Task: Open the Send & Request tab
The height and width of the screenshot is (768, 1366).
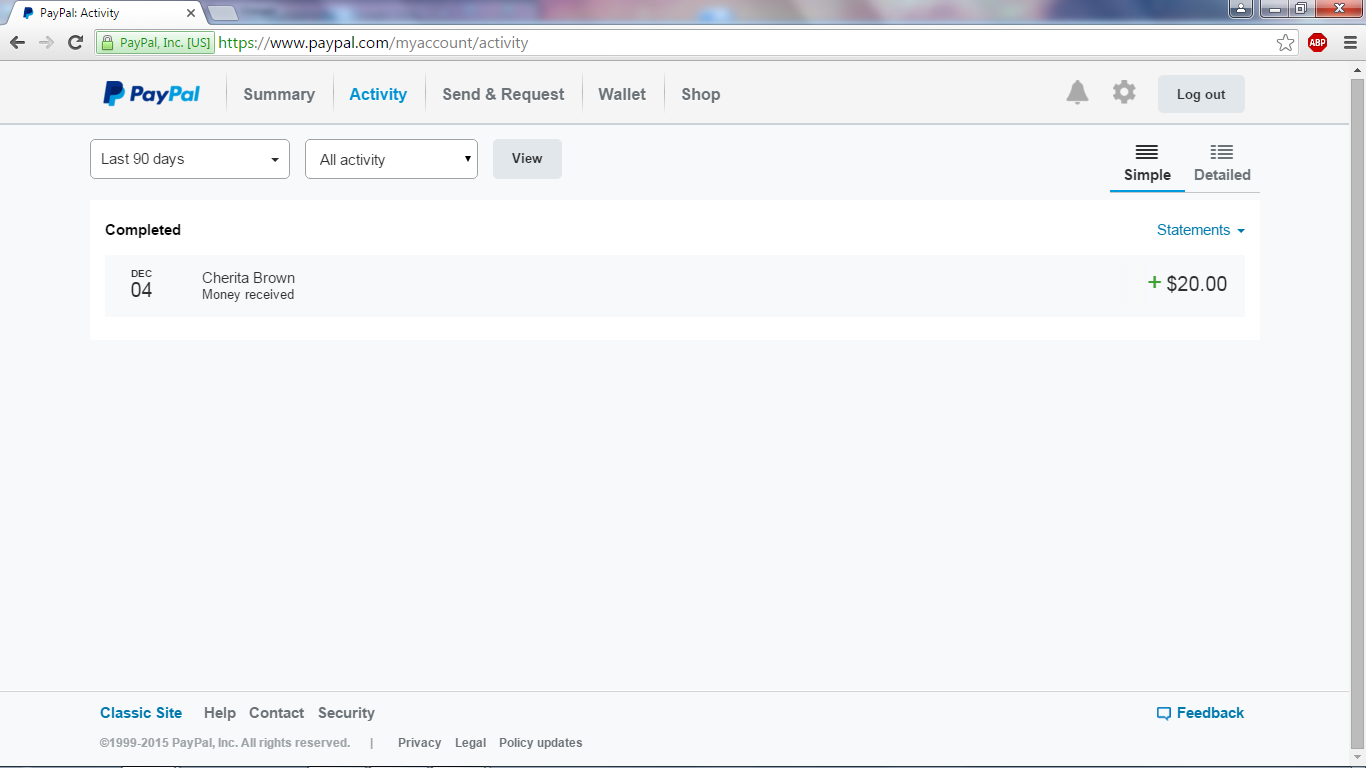Action: (x=503, y=94)
